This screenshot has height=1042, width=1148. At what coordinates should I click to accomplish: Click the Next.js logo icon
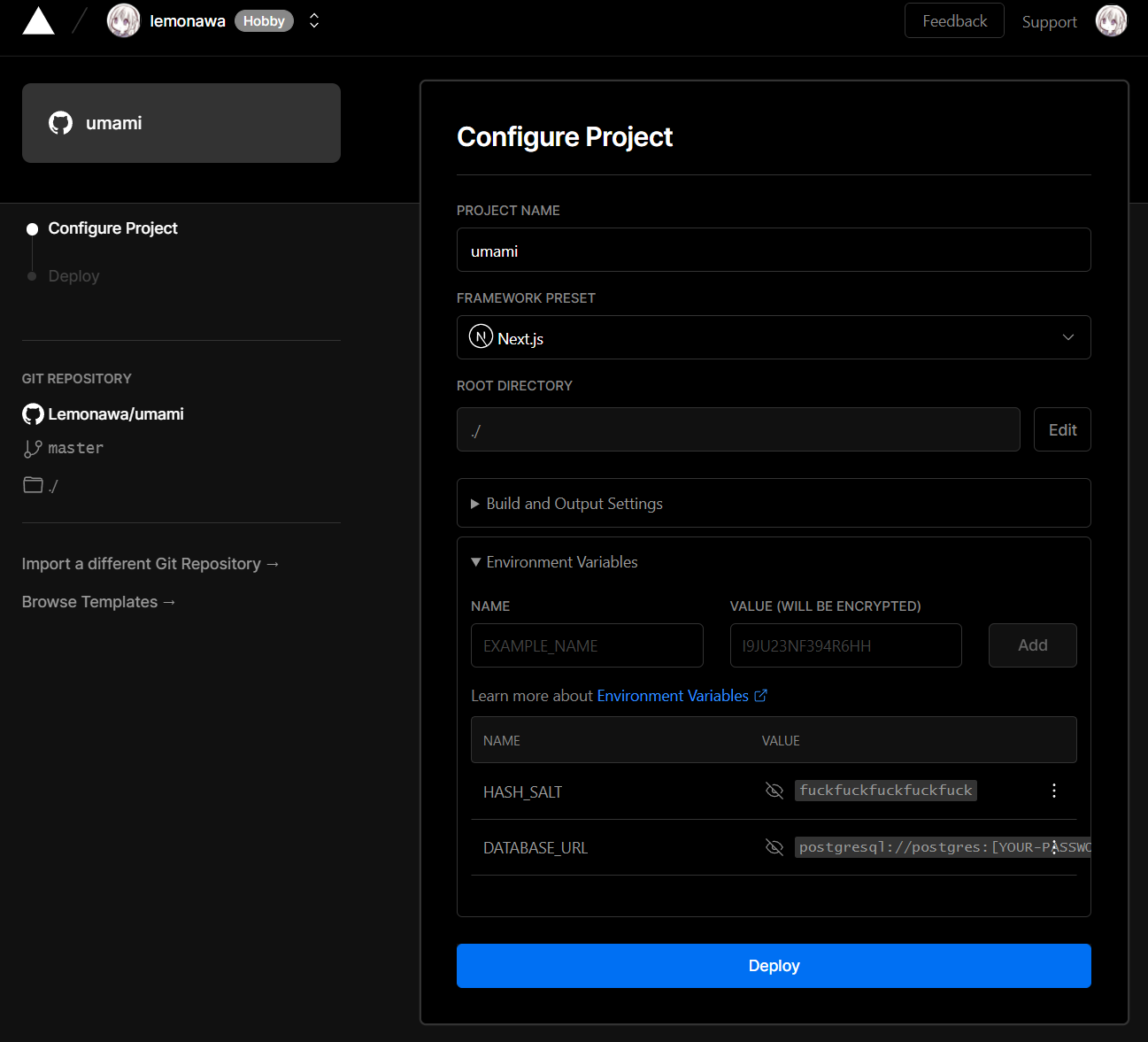pos(481,336)
